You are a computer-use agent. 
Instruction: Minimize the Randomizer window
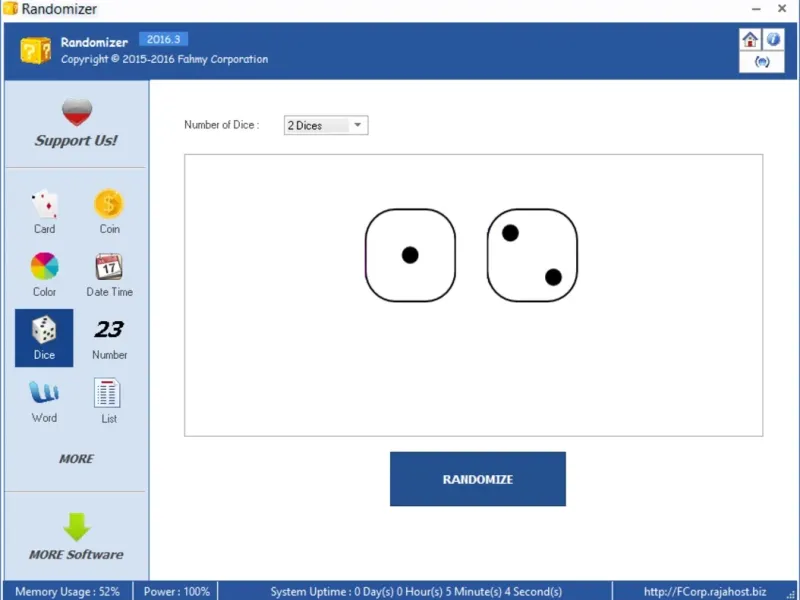(x=756, y=9)
